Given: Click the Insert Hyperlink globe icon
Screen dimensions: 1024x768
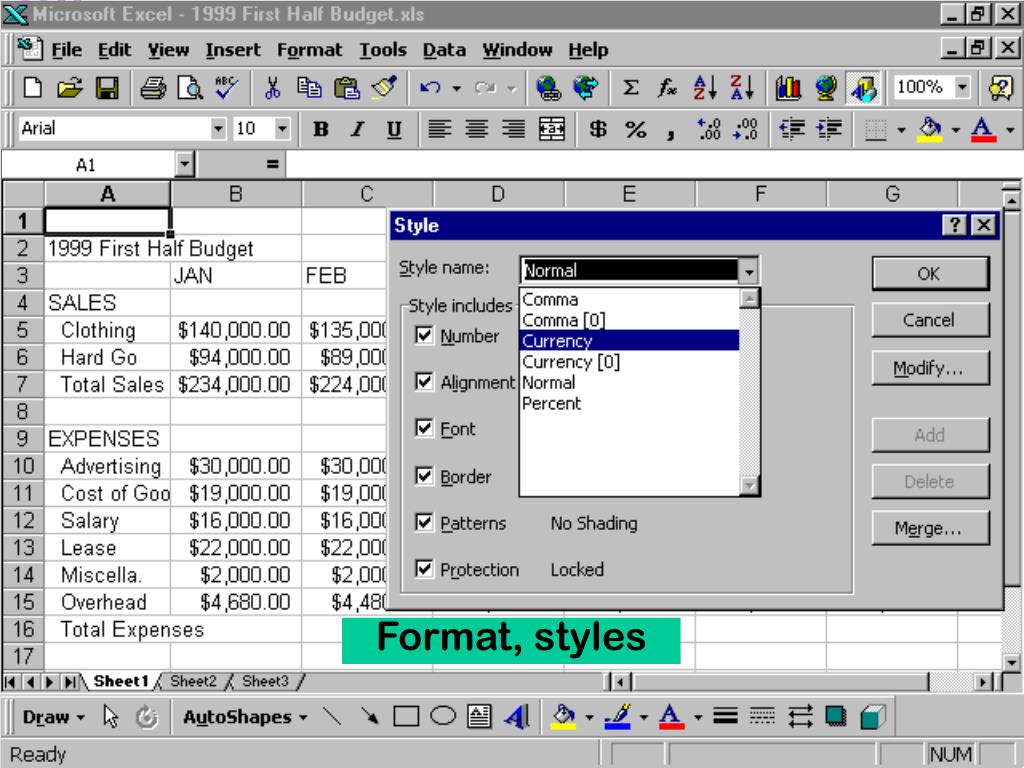Looking at the screenshot, I should click(x=548, y=88).
